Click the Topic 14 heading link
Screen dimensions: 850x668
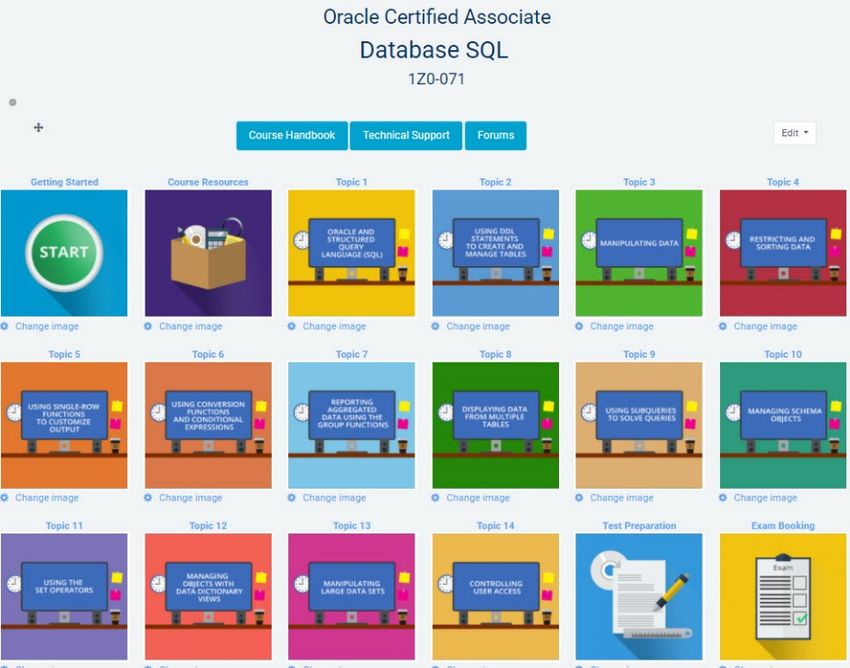[495, 525]
